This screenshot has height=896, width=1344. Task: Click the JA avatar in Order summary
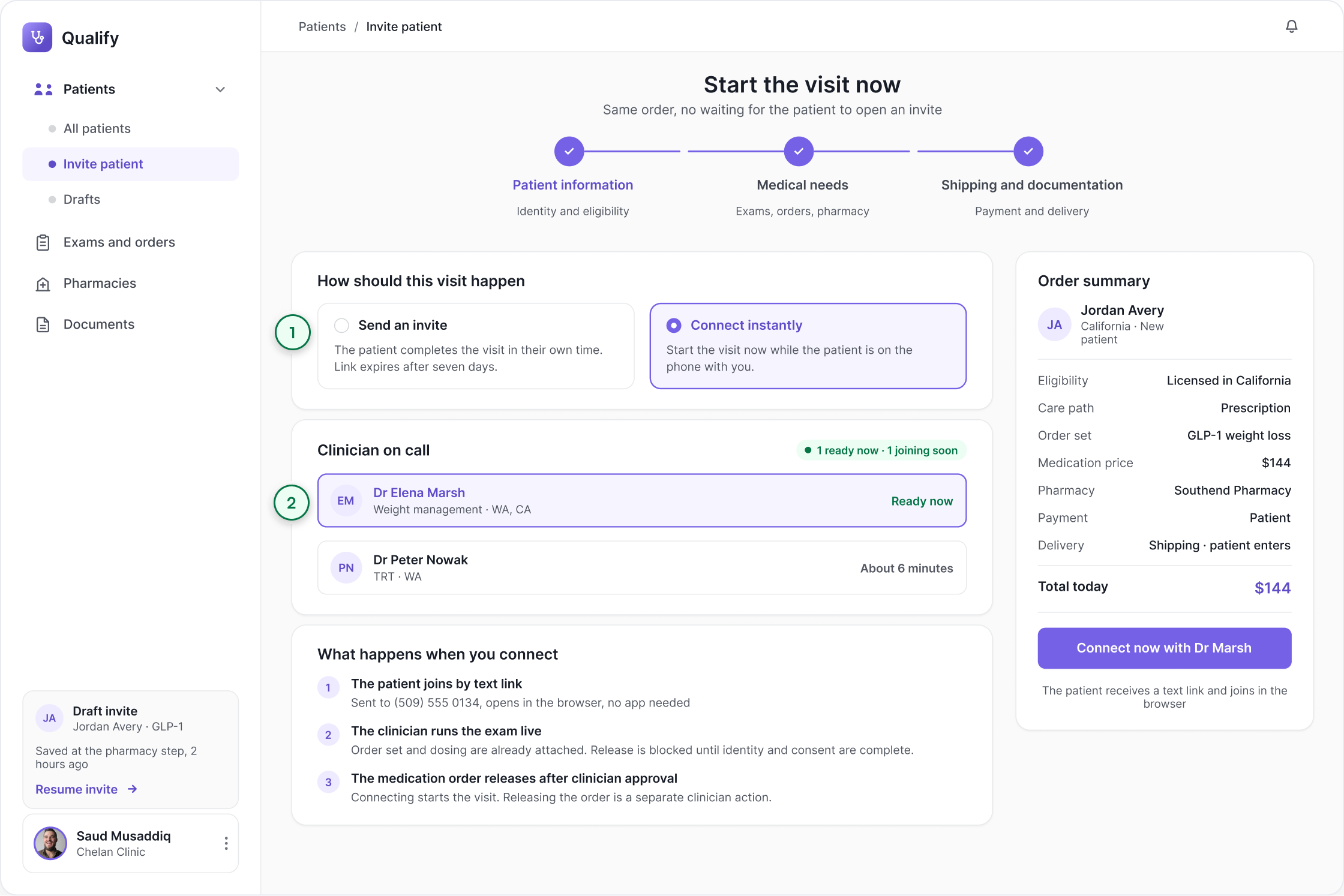[x=1054, y=324]
